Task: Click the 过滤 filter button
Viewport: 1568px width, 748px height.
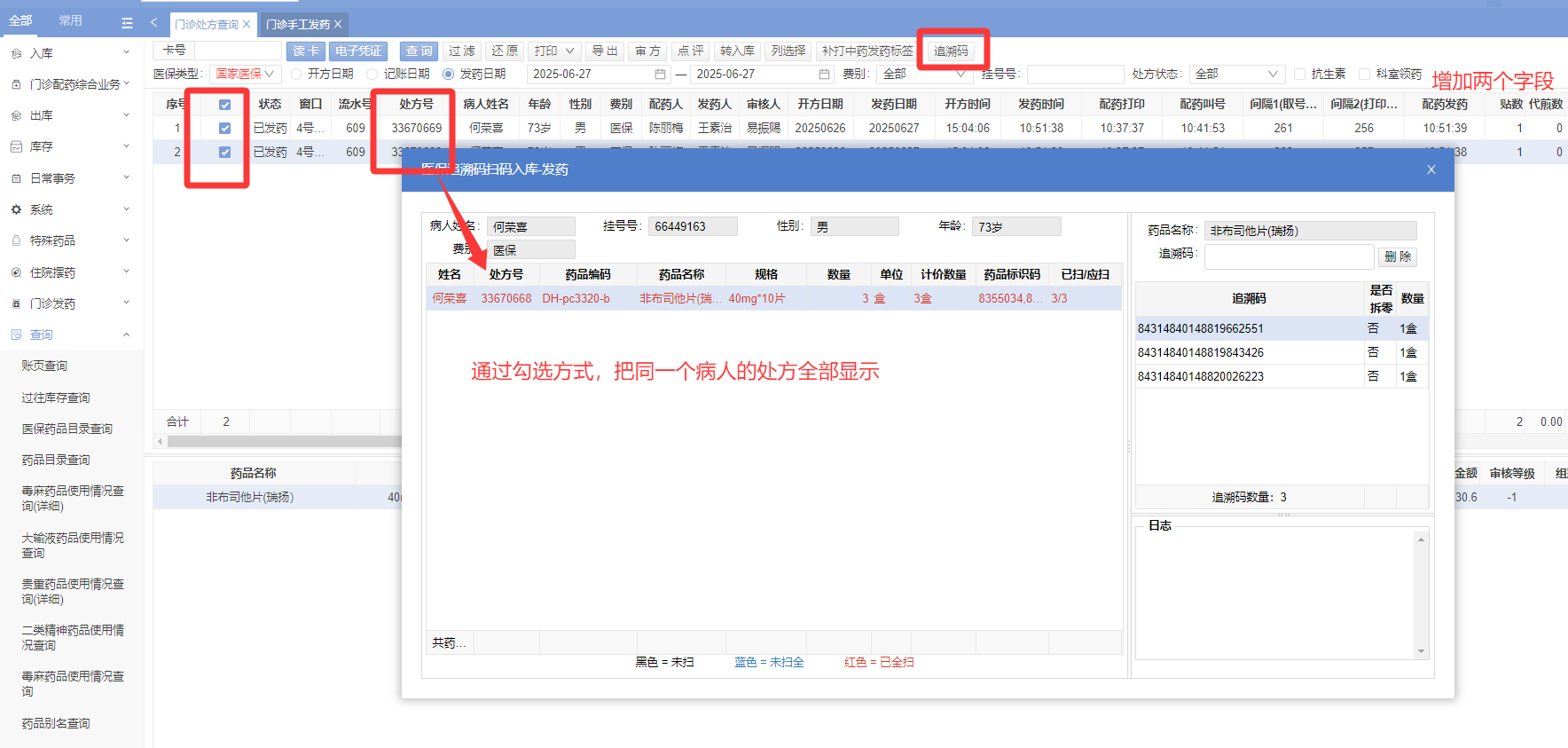Action: pos(462,51)
